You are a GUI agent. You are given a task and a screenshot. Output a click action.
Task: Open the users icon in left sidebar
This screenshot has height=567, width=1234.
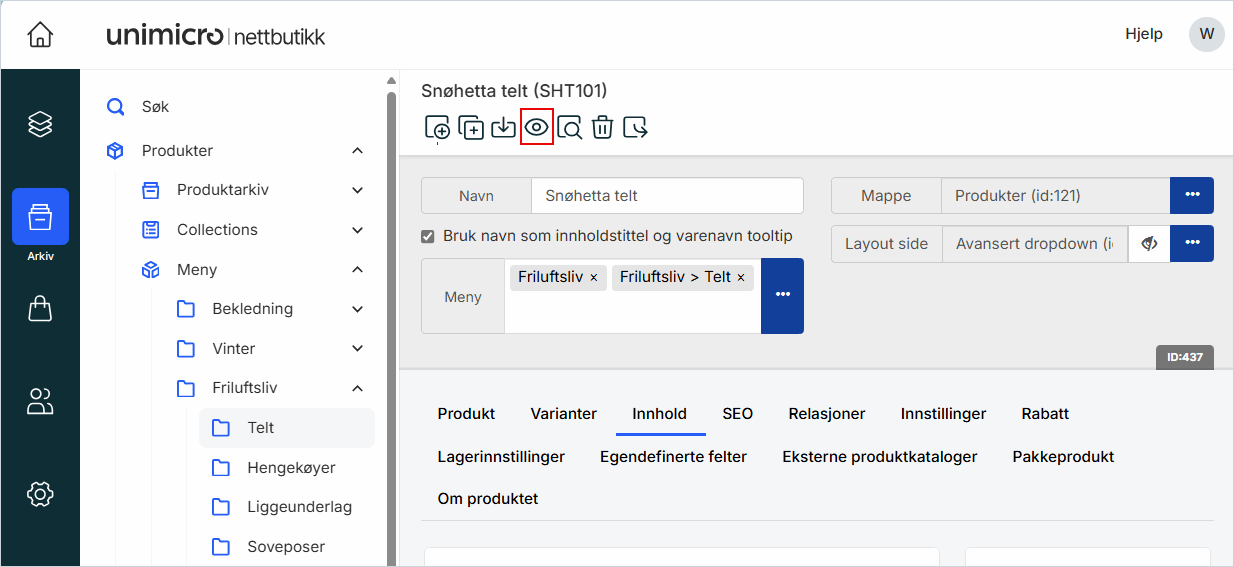pyautogui.click(x=40, y=402)
